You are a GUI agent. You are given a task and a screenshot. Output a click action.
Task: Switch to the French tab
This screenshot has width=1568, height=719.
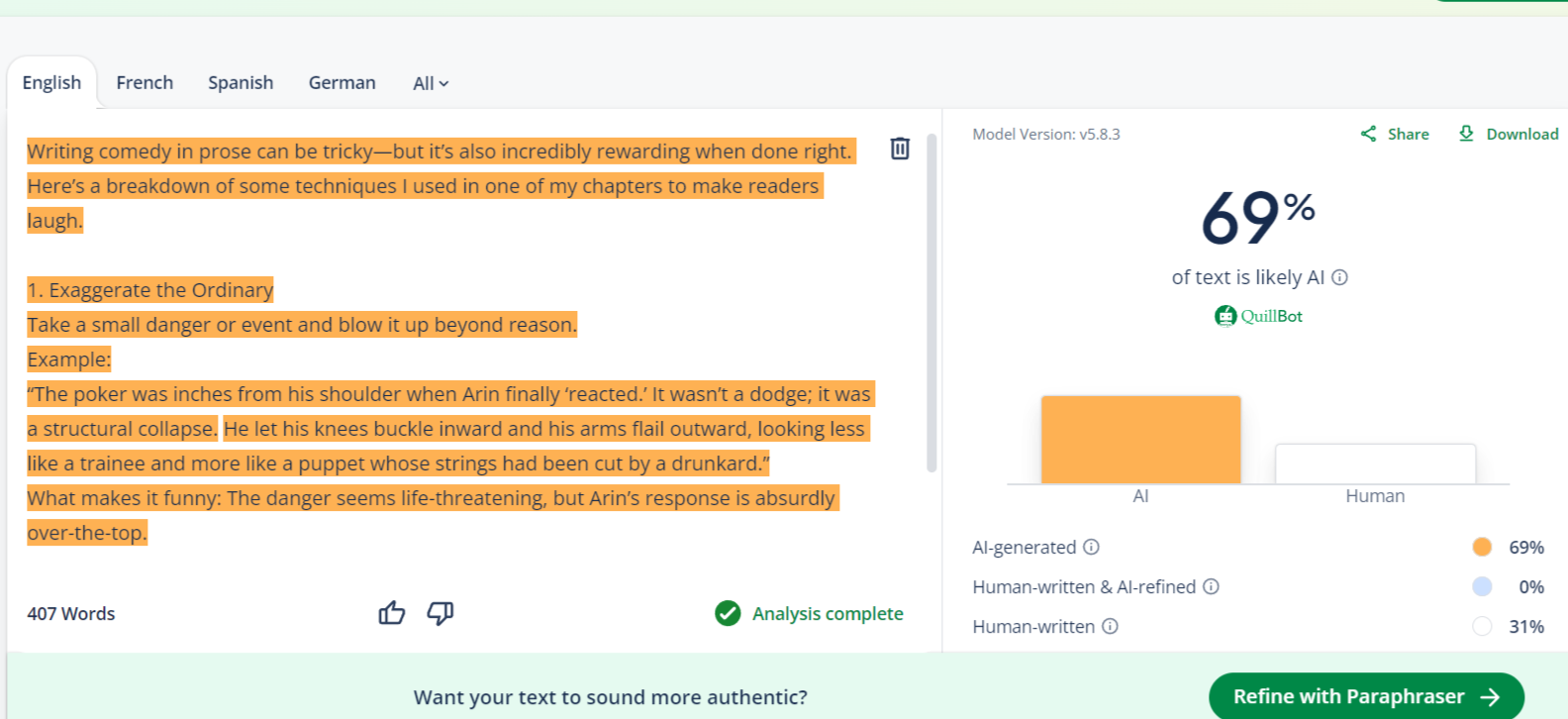[x=145, y=83]
